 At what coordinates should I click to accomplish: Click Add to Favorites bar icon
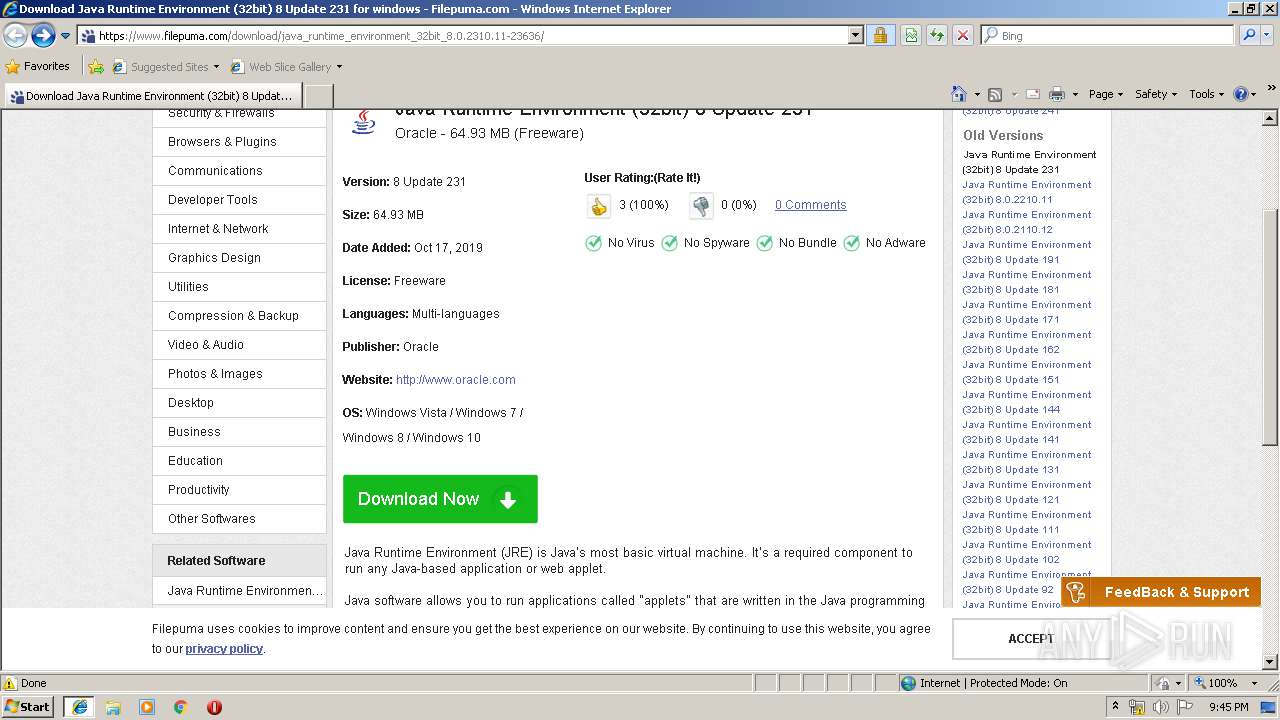point(96,67)
